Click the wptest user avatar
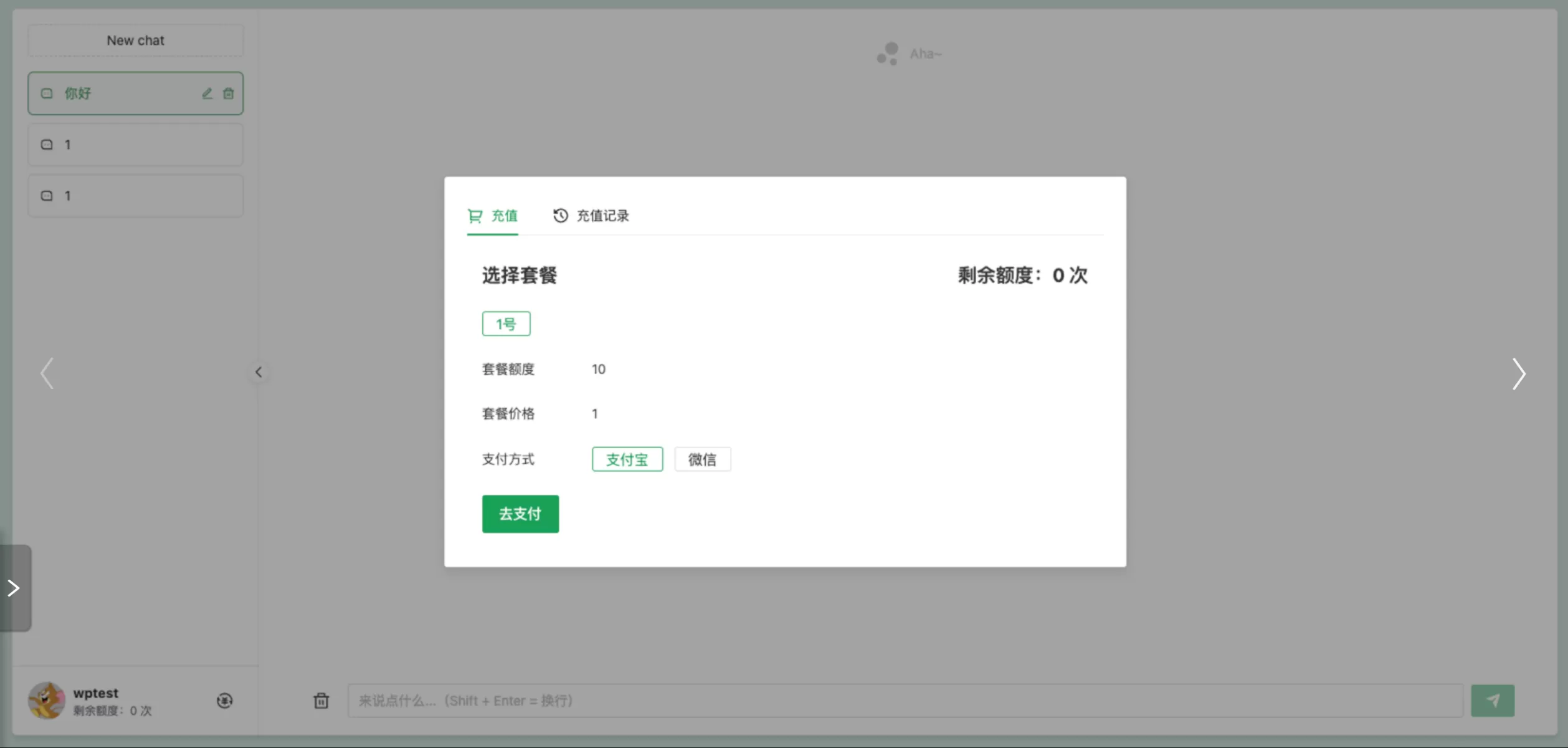This screenshot has height=748, width=1568. point(46,700)
